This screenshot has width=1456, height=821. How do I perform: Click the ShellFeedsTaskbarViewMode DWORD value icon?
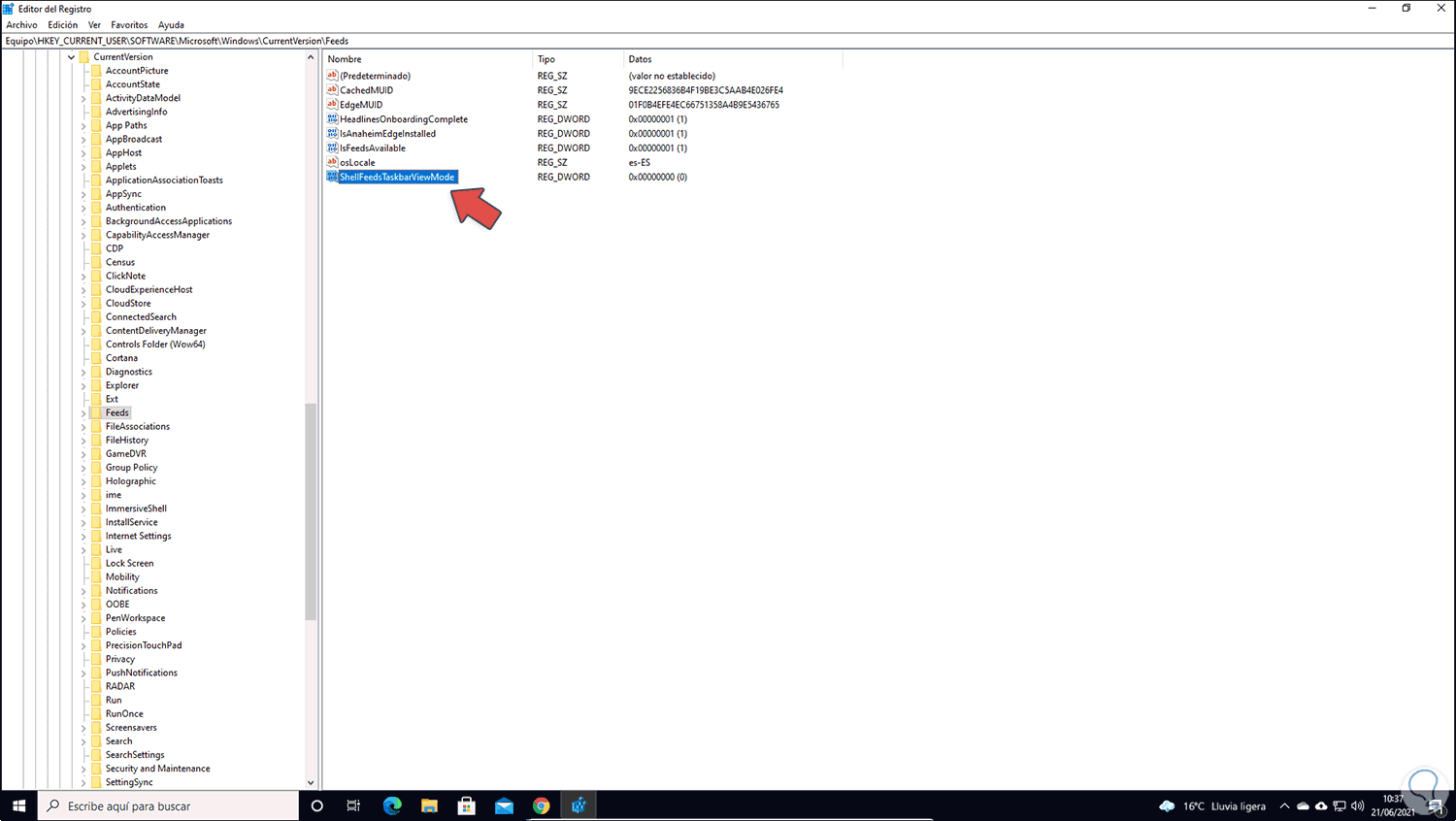tap(332, 177)
